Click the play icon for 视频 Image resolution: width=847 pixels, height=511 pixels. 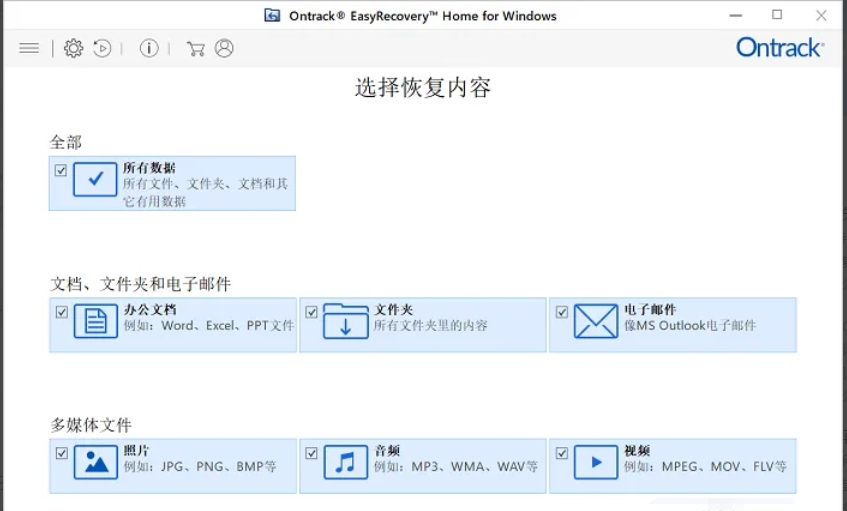pos(596,462)
